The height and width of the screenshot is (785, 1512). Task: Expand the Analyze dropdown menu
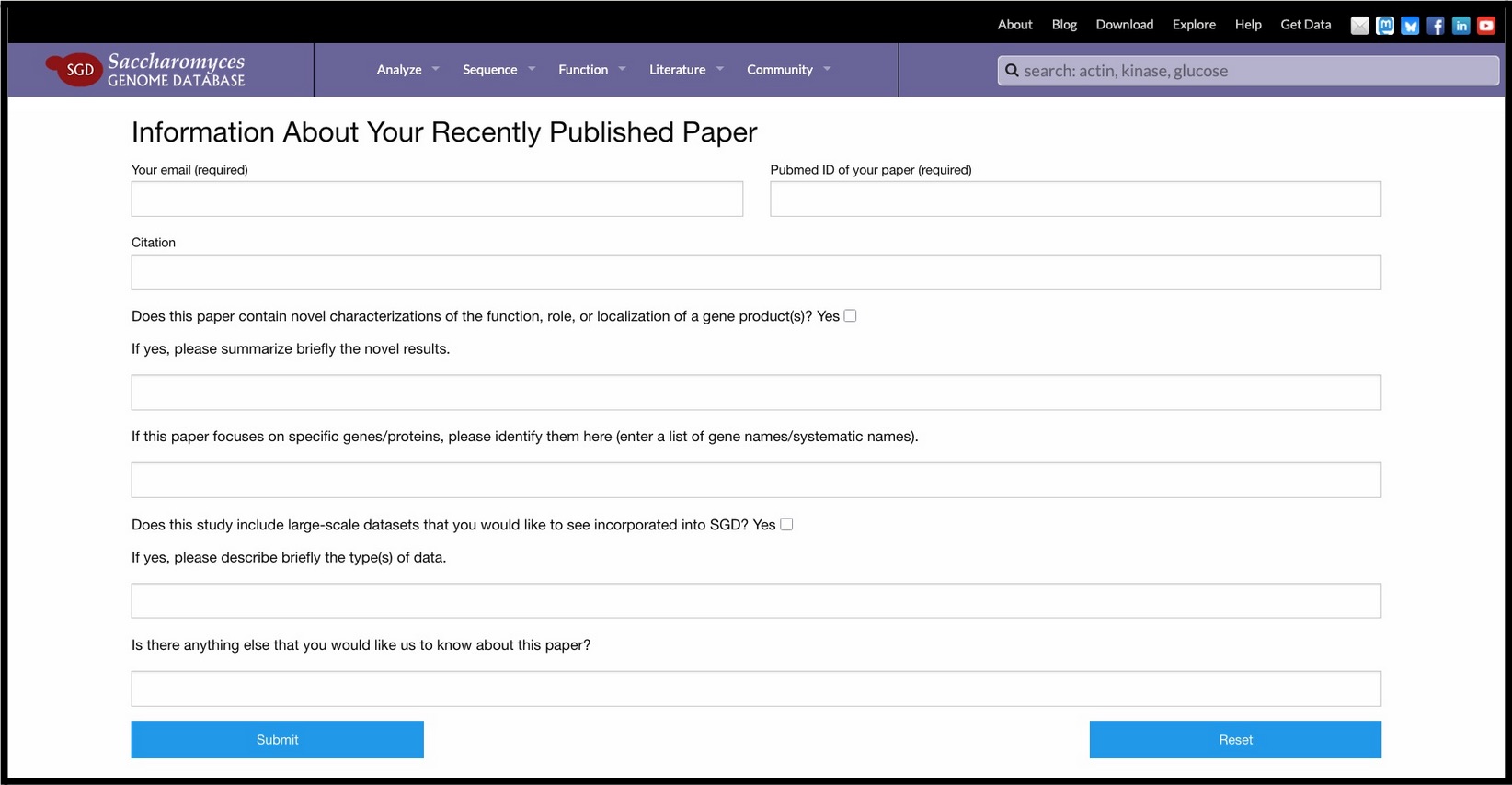coord(407,70)
